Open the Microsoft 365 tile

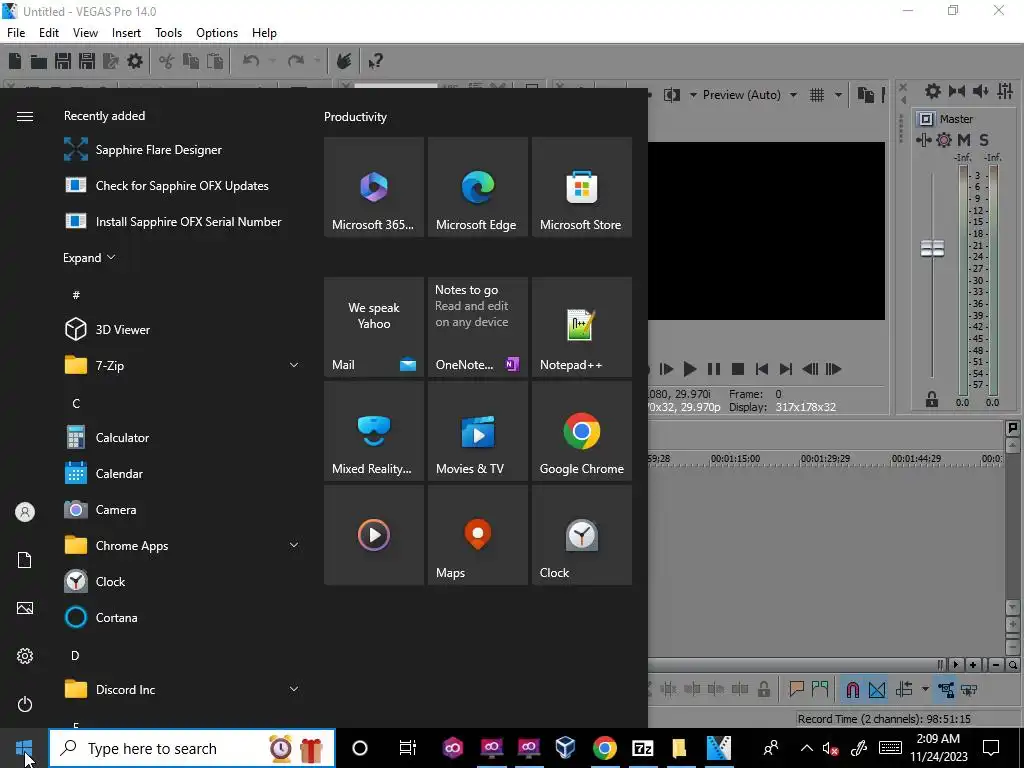click(x=374, y=187)
